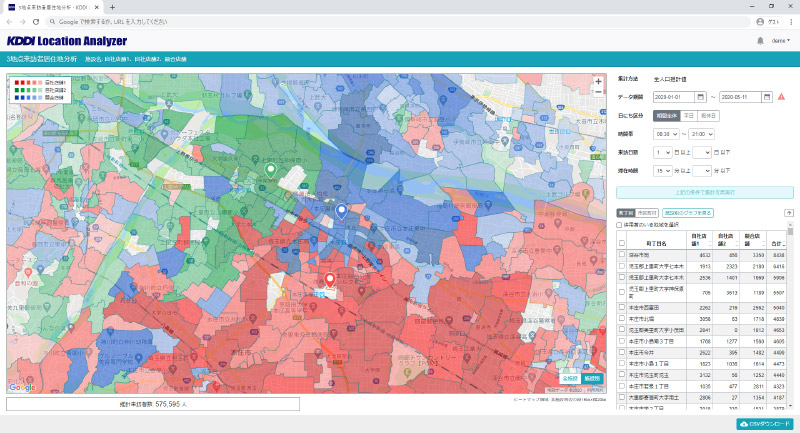Click the end date field 2020-05-11
Screen dimensions: 800x433
click(740, 97)
